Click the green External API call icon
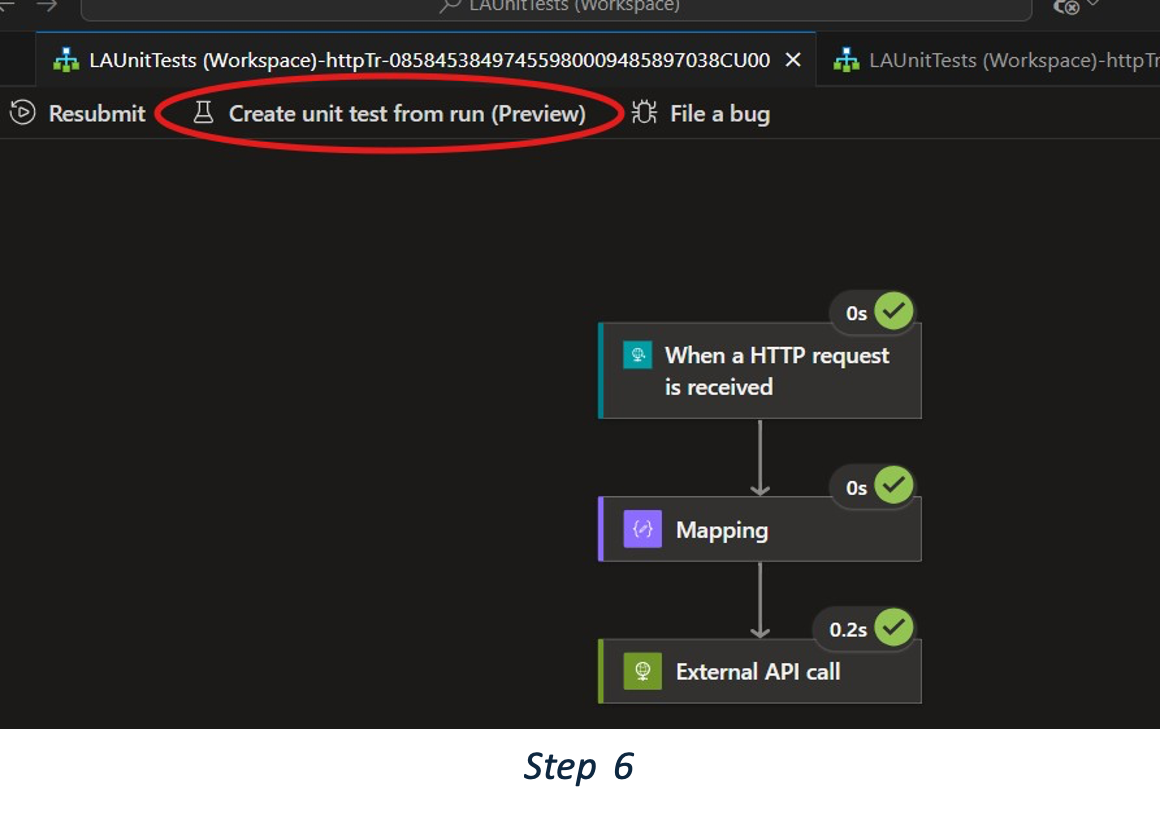Screen dimensions: 1168x815 tap(642, 671)
